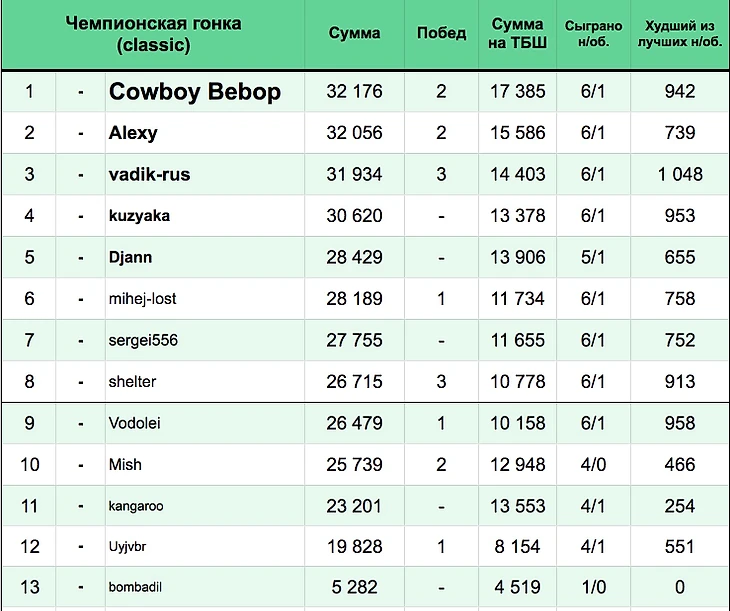Screen dimensions: 730x611
Task: Select the Mish player entry
Action: 125,464
